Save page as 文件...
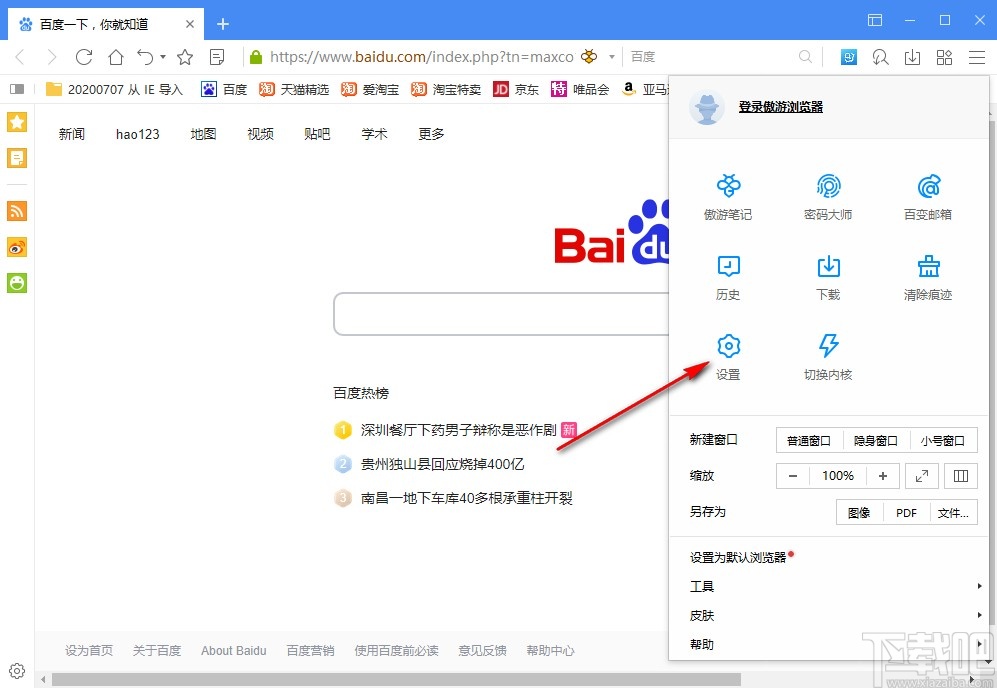Viewport: 997px width, 688px height. (x=953, y=513)
